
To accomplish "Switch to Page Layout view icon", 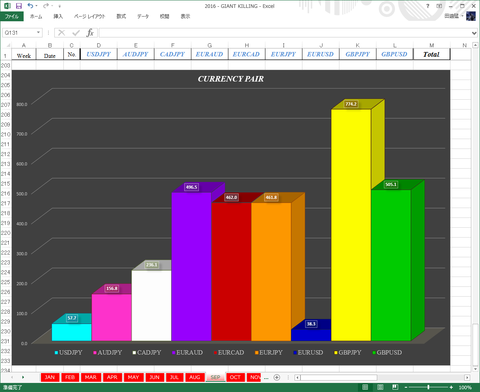I will click(380, 387).
